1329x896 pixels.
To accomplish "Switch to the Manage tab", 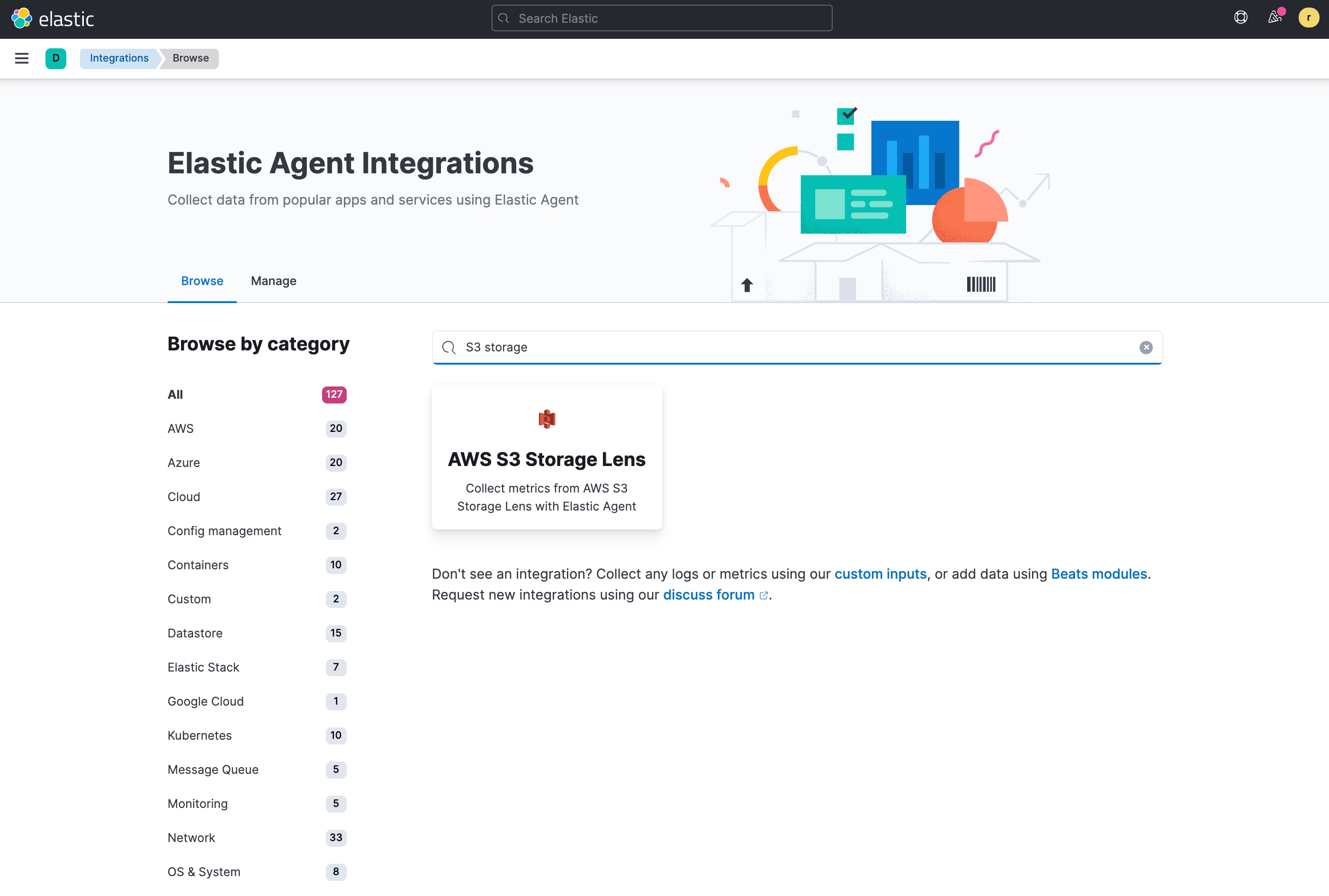I will tap(274, 281).
